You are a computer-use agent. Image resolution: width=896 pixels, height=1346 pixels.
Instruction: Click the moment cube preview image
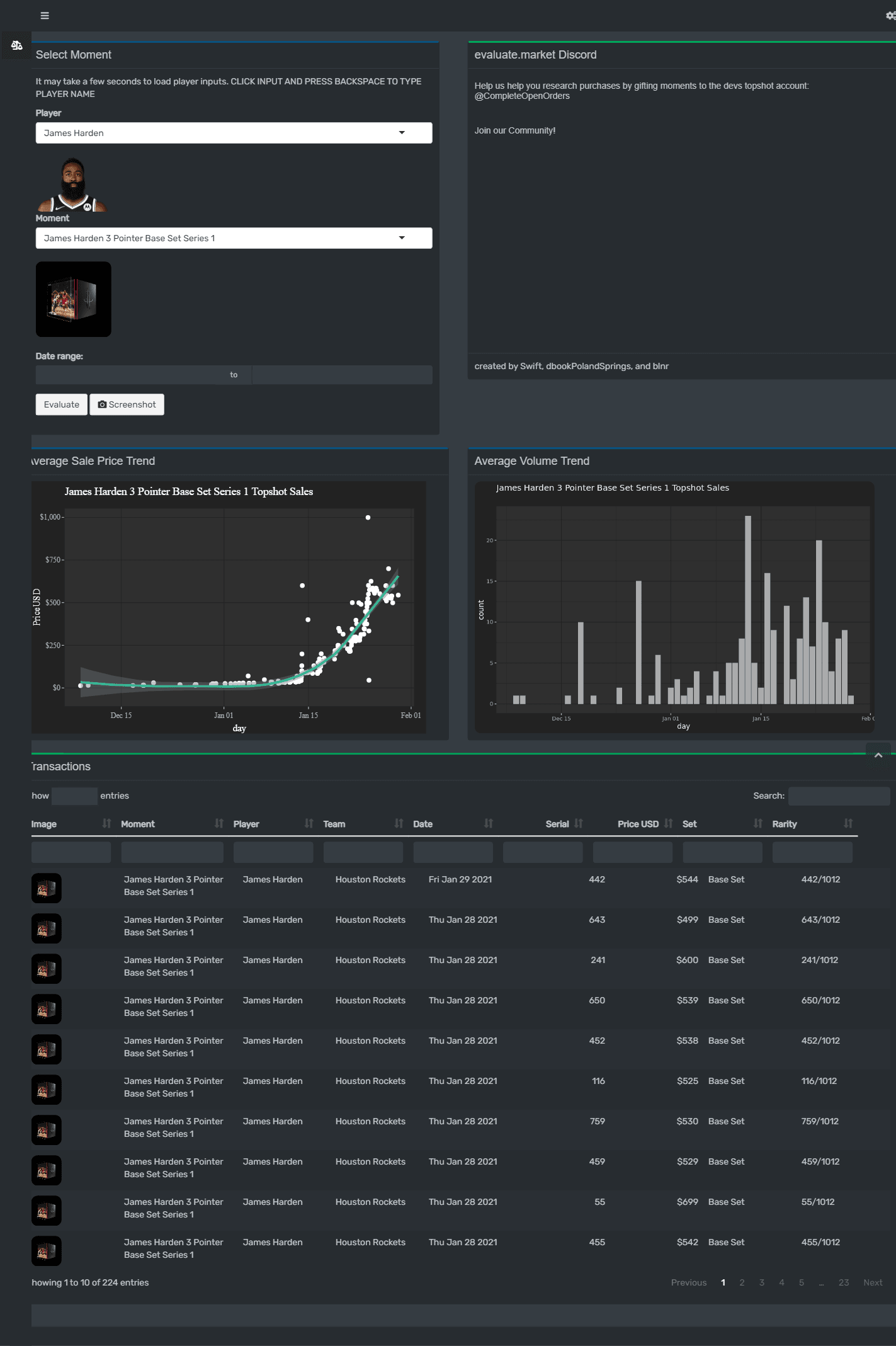click(74, 299)
